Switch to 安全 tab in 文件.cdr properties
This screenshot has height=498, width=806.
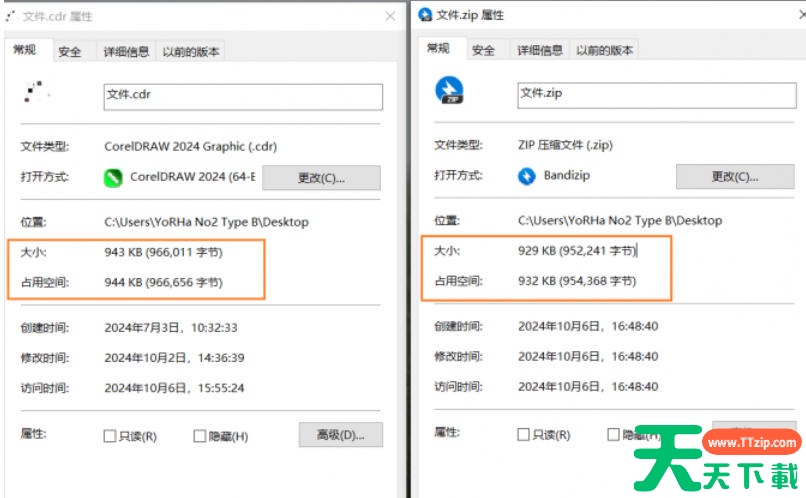point(70,51)
